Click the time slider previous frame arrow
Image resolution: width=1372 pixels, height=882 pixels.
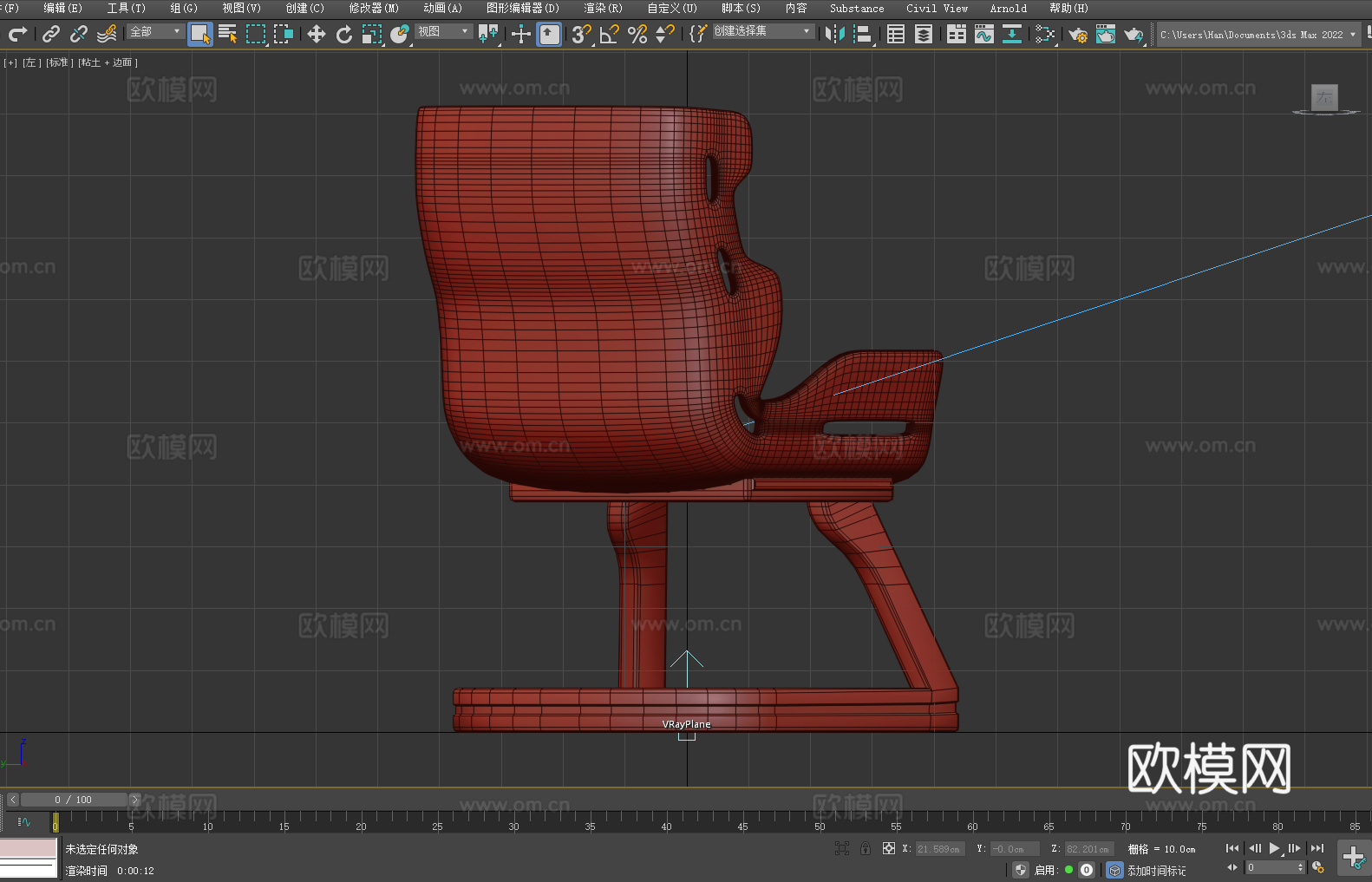[13, 800]
